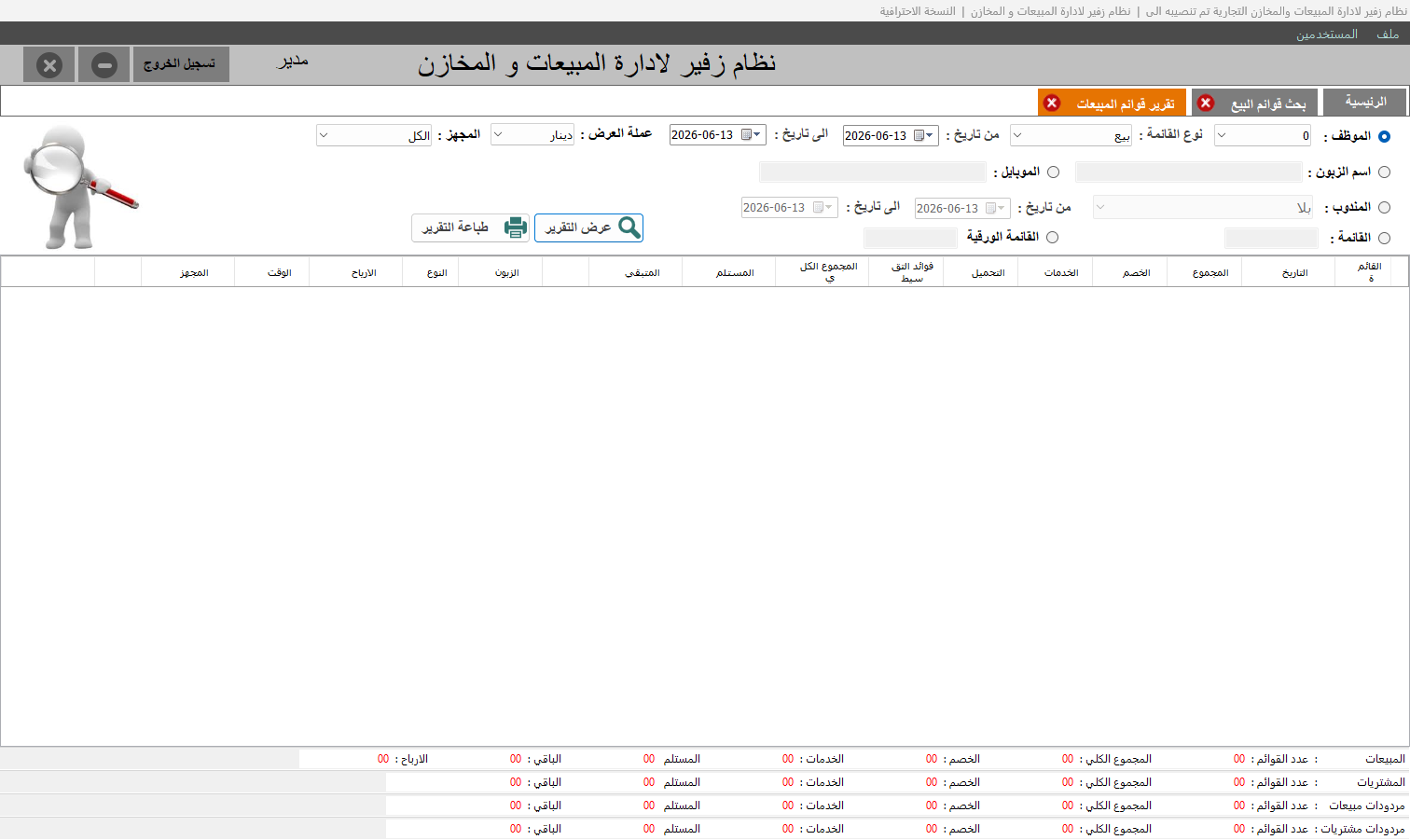1410x840 pixels.
Task: Open the calendar of the top من تاريخ field
Action: coord(923,135)
